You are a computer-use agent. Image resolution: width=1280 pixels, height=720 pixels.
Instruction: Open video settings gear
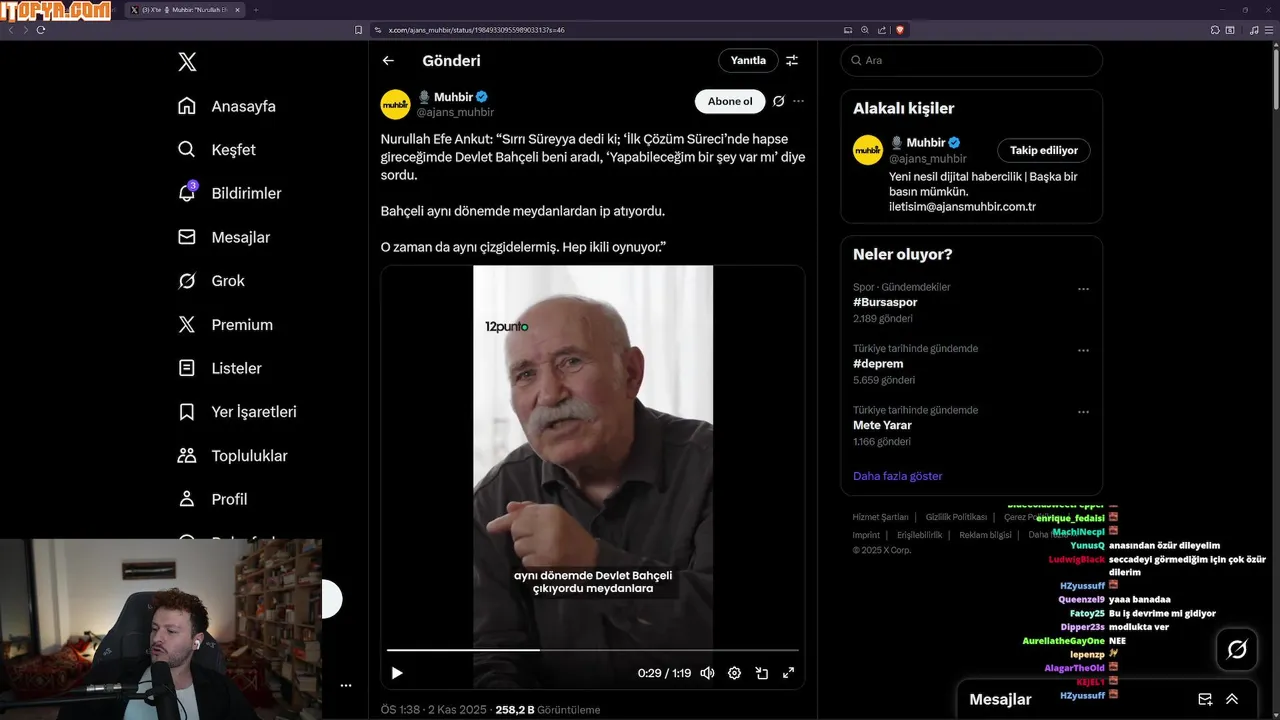(734, 673)
